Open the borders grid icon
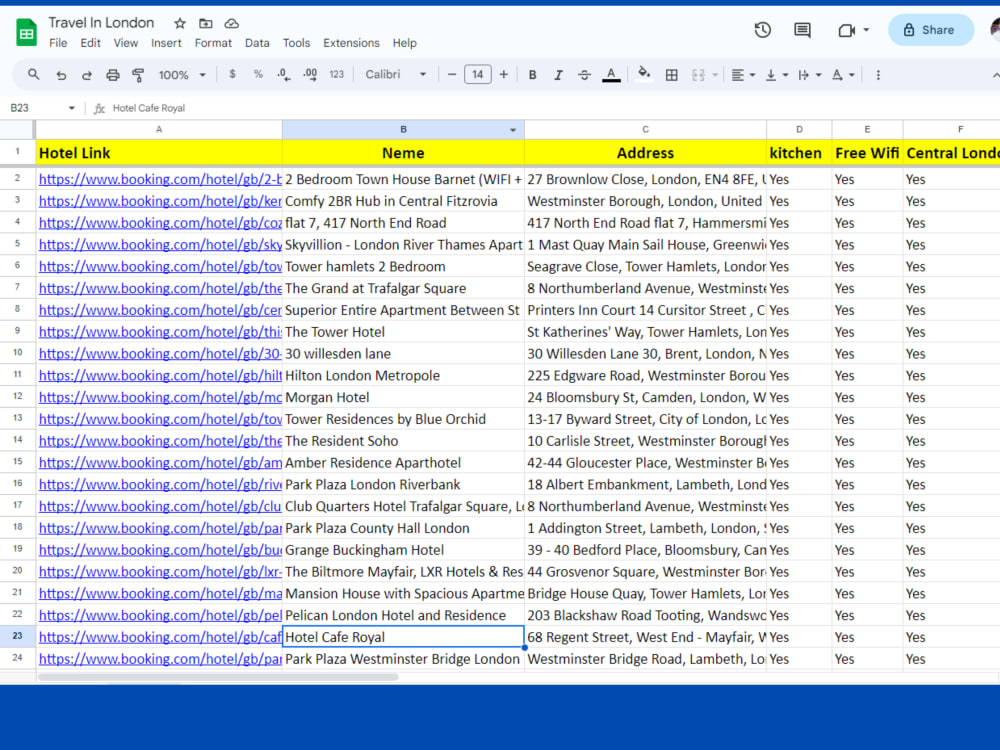This screenshot has height=750, width=1000. [x=672, y=75]
